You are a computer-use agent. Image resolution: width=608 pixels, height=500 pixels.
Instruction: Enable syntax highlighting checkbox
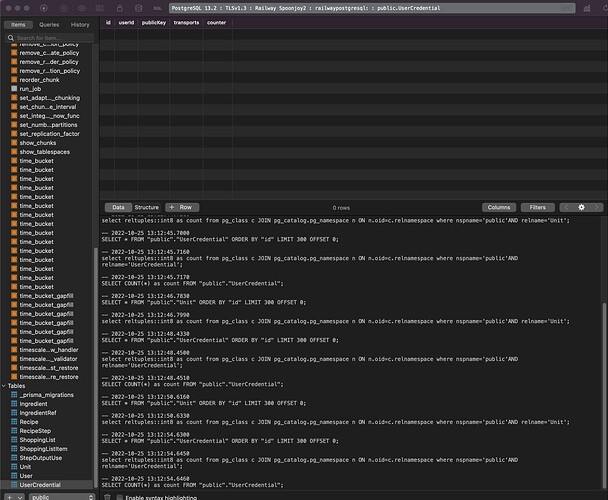click(120, 497)
